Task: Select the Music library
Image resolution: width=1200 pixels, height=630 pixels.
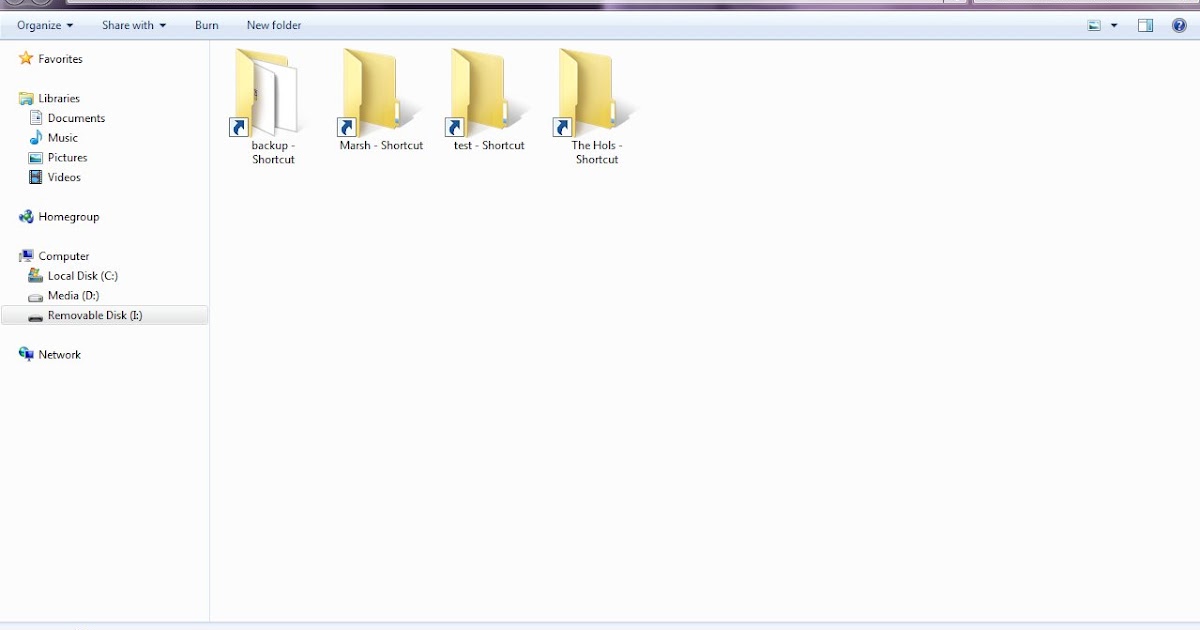Action: coord(62,138)
